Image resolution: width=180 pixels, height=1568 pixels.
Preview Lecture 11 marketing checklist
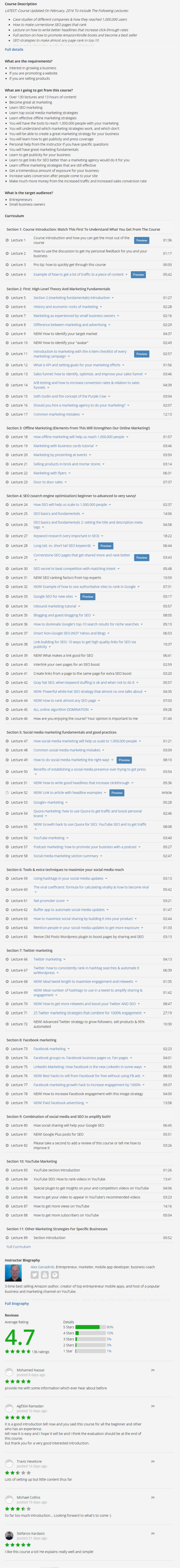pyautogui.click(x=142, y=354)
